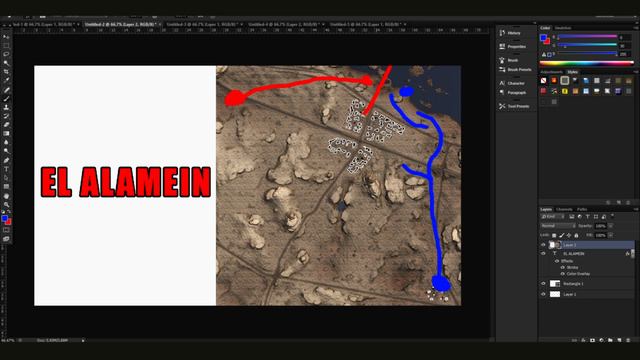The image size is (640, 360).
Task: Select the Path Selection tool
Action: (x=6, y=178)
